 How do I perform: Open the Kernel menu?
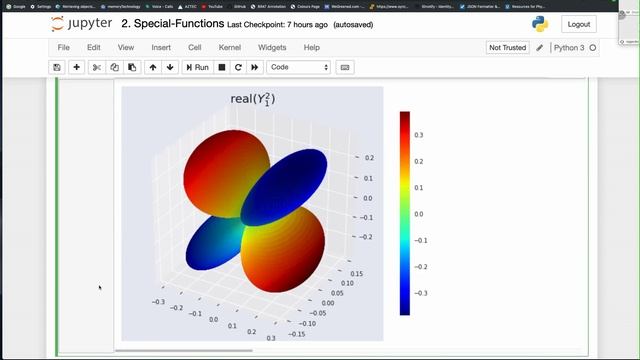[x=229, y=48]
